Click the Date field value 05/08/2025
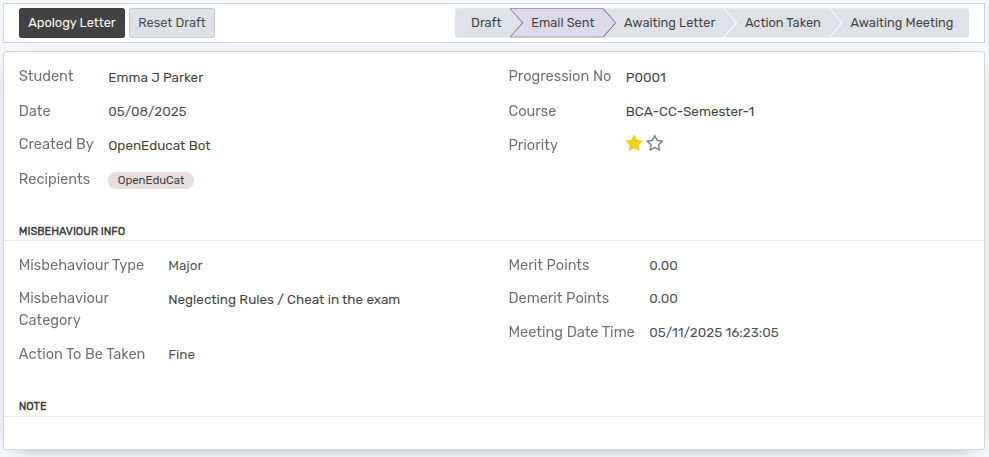989x457 pixels. coord(148,112)
